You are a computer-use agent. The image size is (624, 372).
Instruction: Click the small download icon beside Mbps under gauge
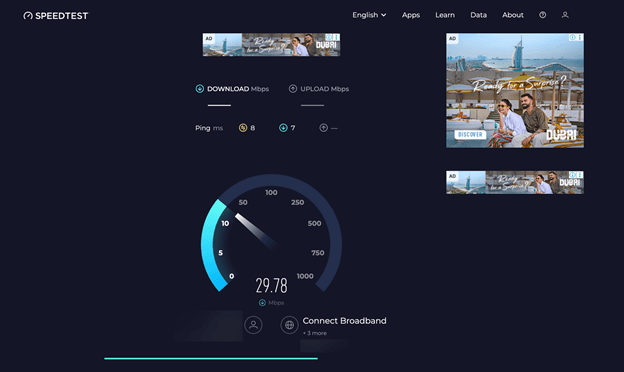click(x=262, y=303)
